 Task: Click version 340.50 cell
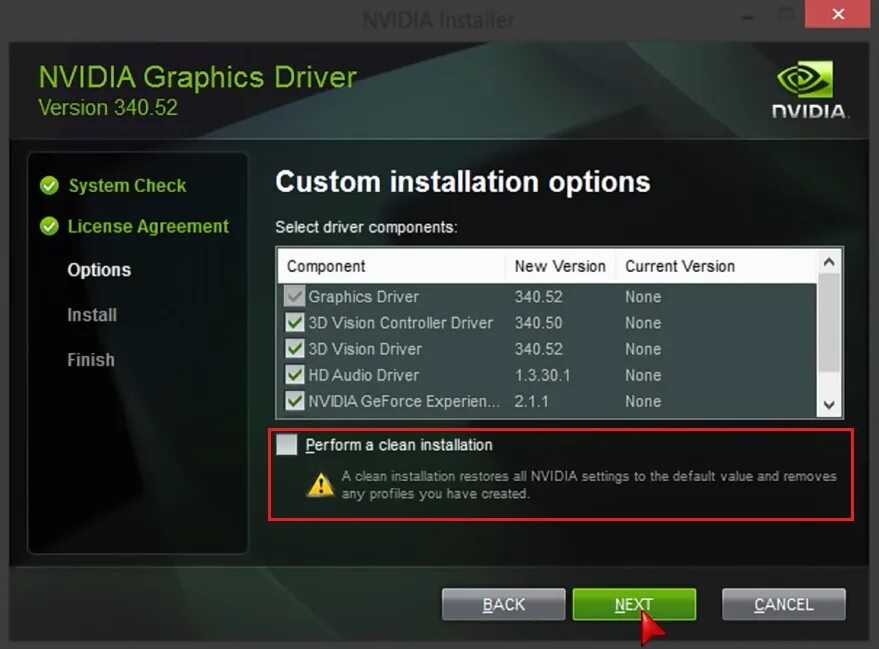pyautogui.click(x=538, y=323)
